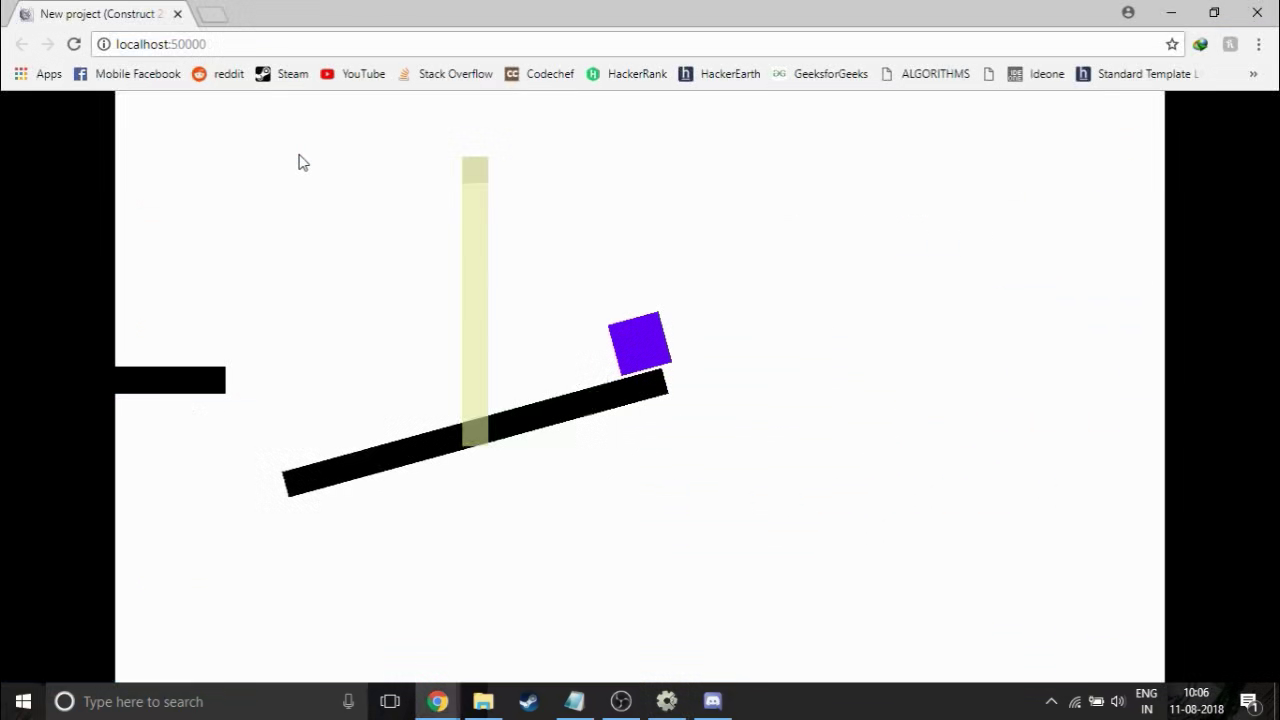Image resolution: width=1280 pixels, height=720 pixels.
Task: Expand the bookmarks overflow chevron
Action: (1253, 74)
